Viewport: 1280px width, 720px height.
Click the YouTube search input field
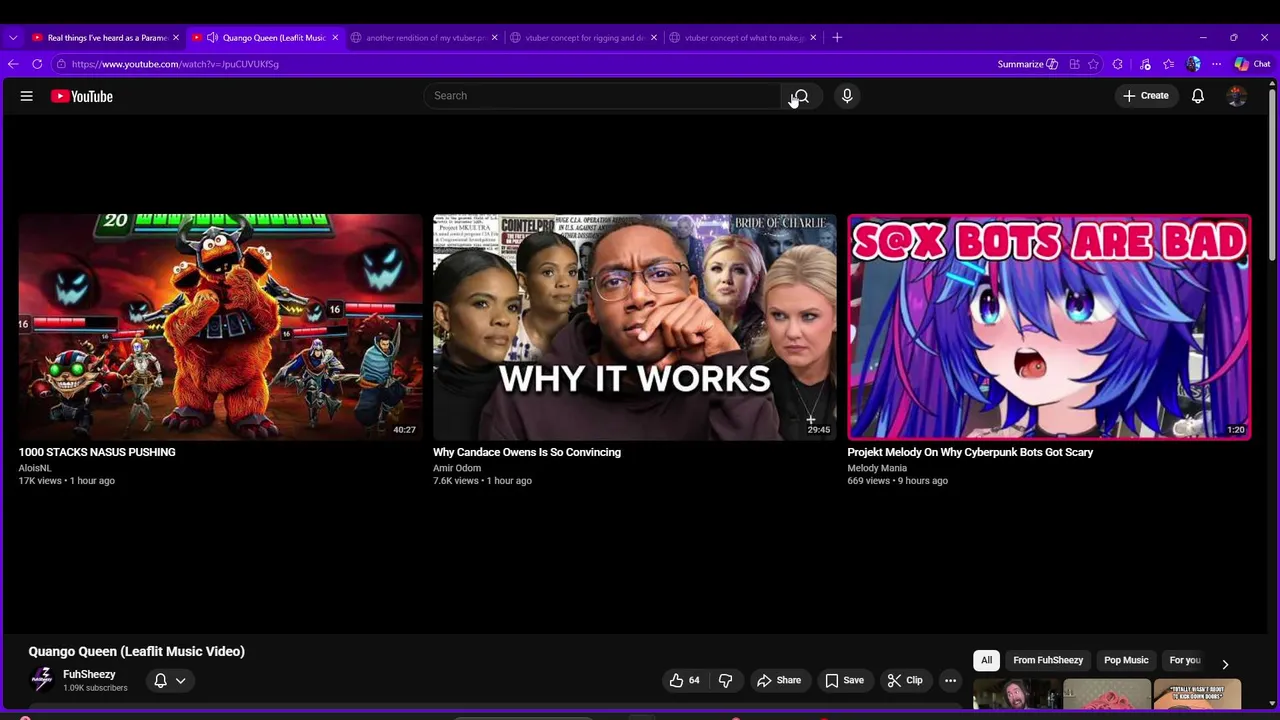point(602,96)
